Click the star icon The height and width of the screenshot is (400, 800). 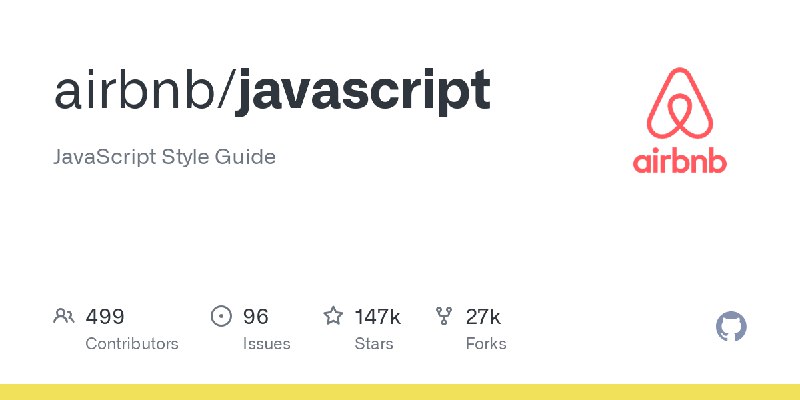(x=333, y=316)
